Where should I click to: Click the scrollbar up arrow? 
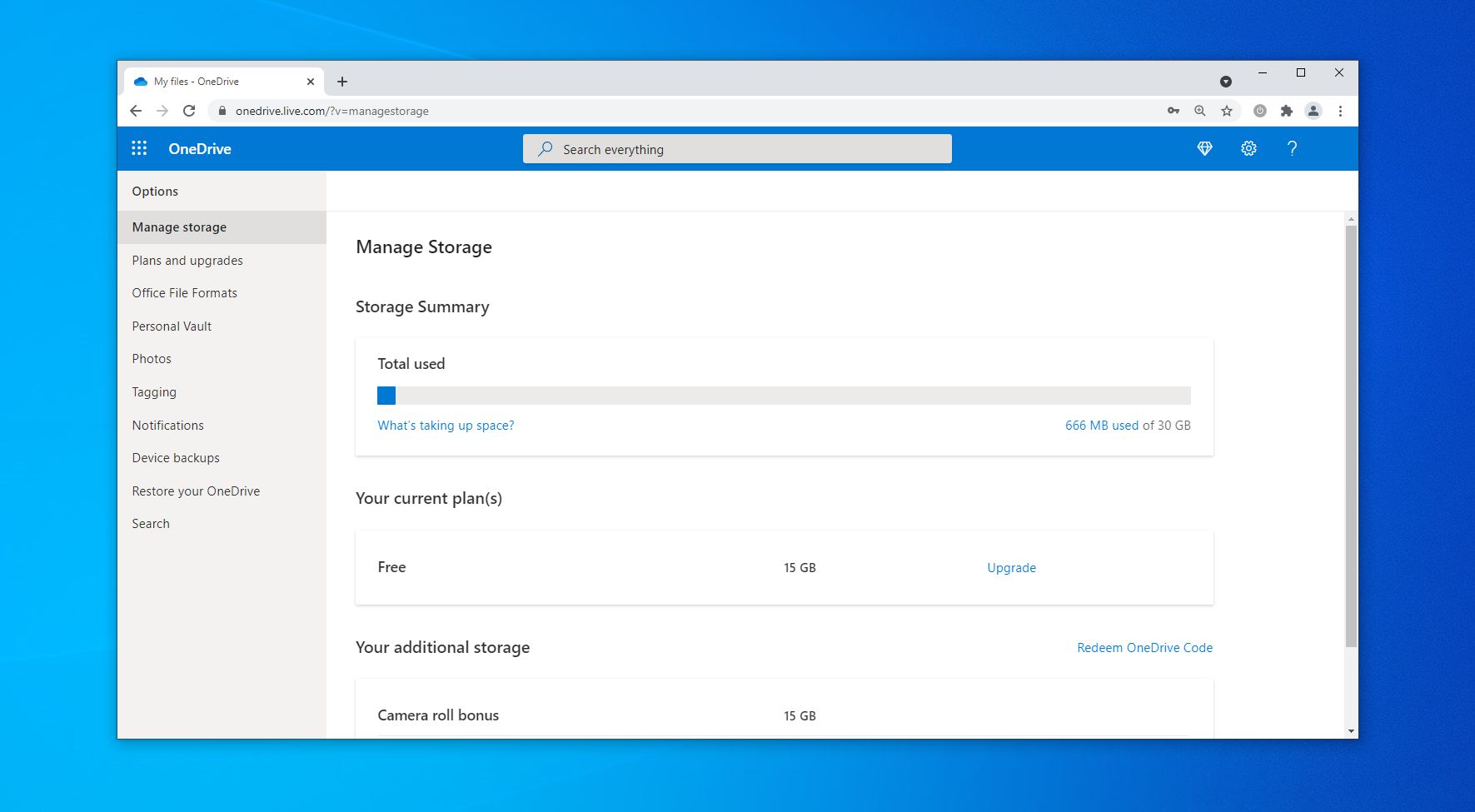point(1351,219)
